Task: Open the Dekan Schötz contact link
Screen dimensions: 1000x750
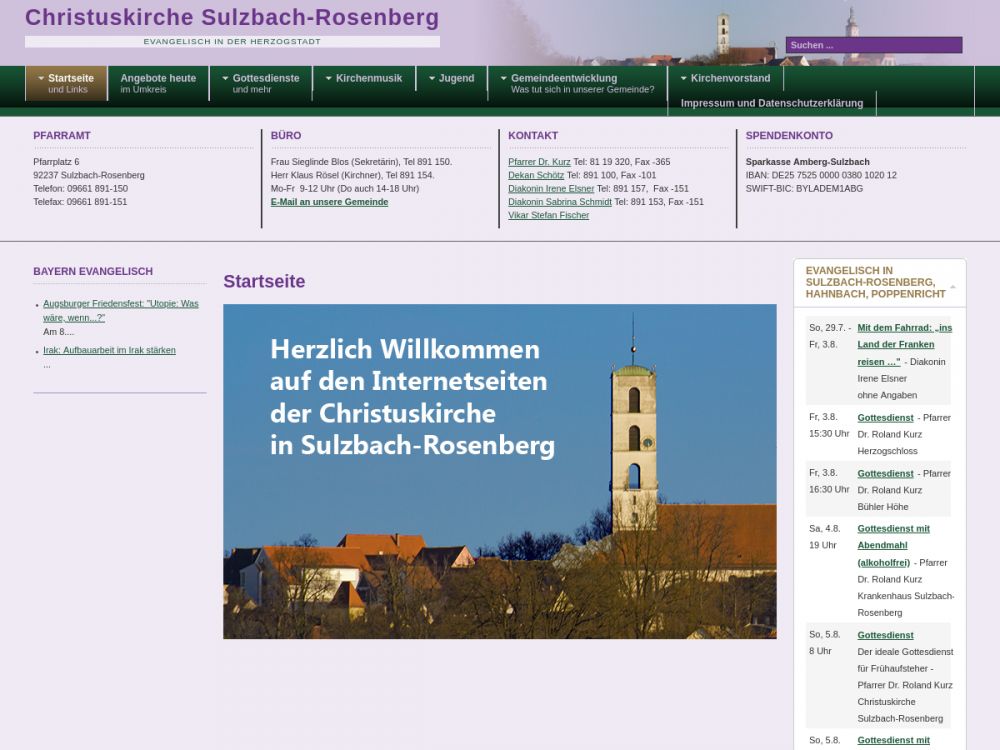Action: [x=536, y=175]
